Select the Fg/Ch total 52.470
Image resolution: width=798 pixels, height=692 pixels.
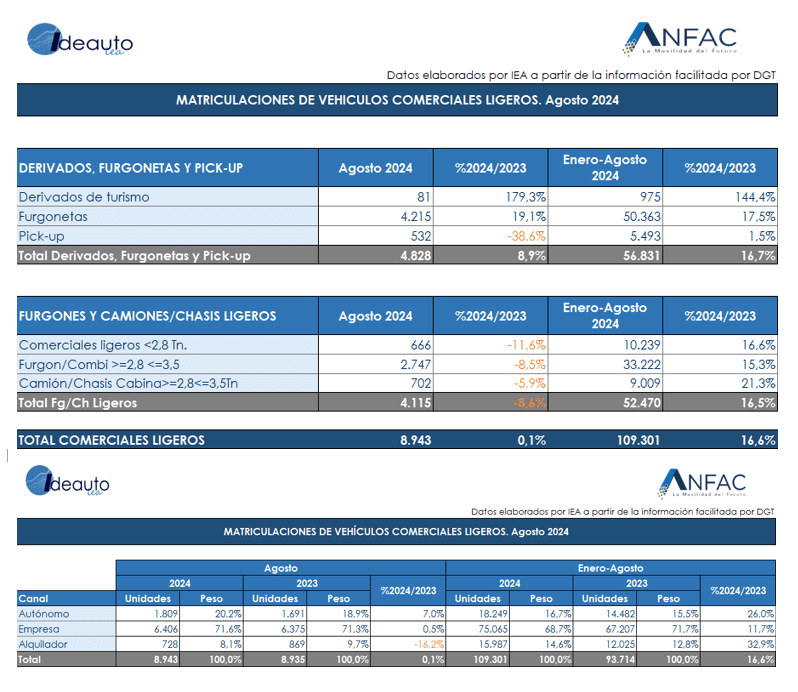642,403
